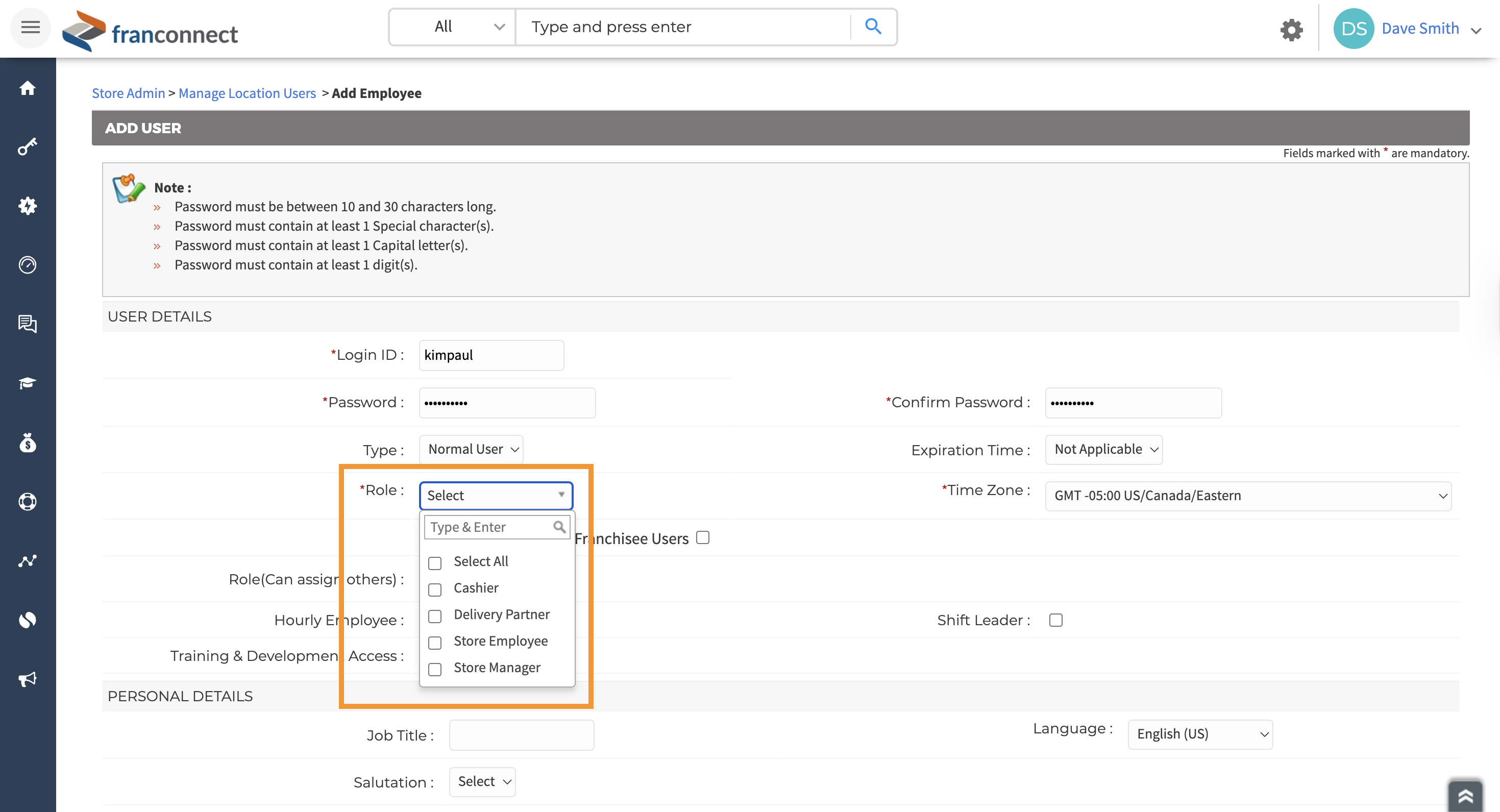Open the graduation cap training module
The image size is (1500, 812).
(x=28, y=383)
